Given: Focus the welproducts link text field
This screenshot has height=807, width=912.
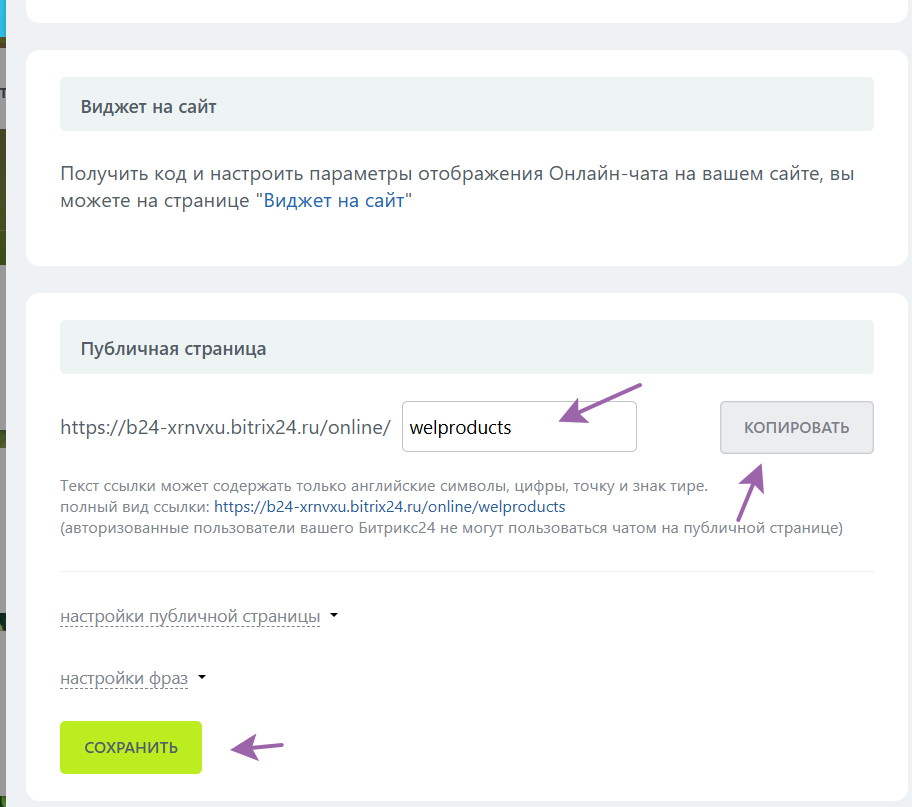Looking at the screenshot, I should [518, 427].
